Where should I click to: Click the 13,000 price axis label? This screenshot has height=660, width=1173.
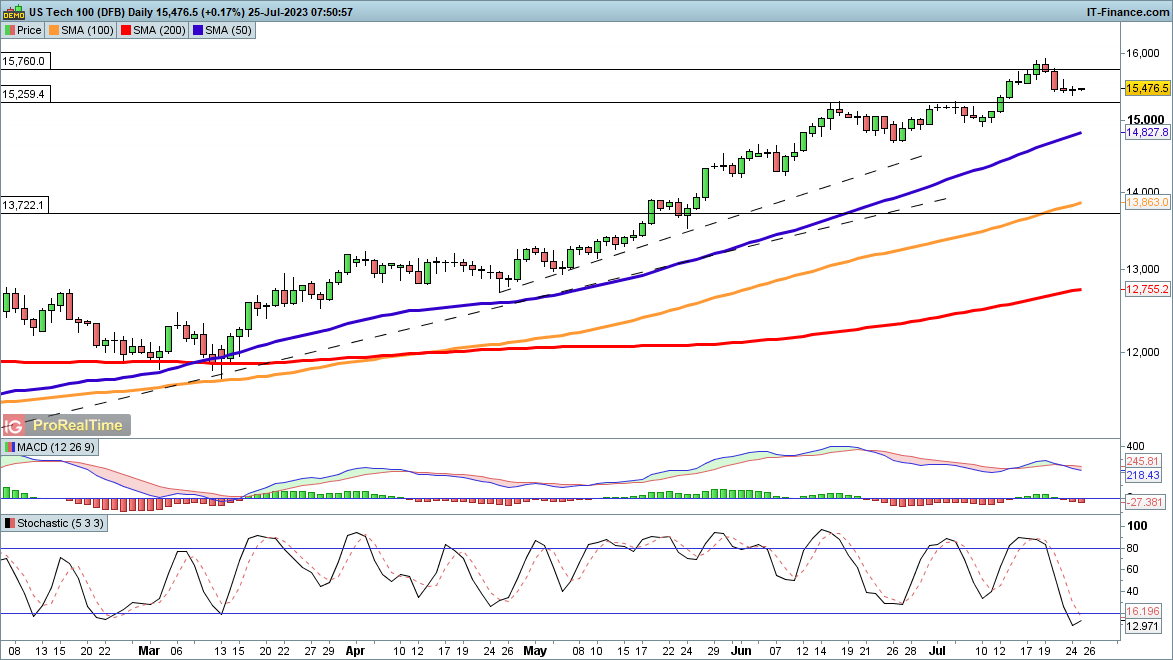click(x=1145, y=269)
